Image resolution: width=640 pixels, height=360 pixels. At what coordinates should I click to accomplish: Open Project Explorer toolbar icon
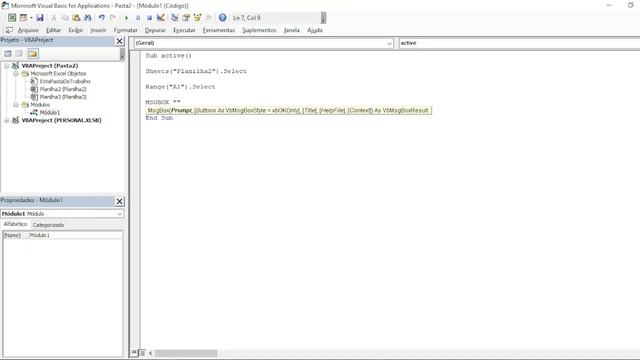tap(175, 18)
